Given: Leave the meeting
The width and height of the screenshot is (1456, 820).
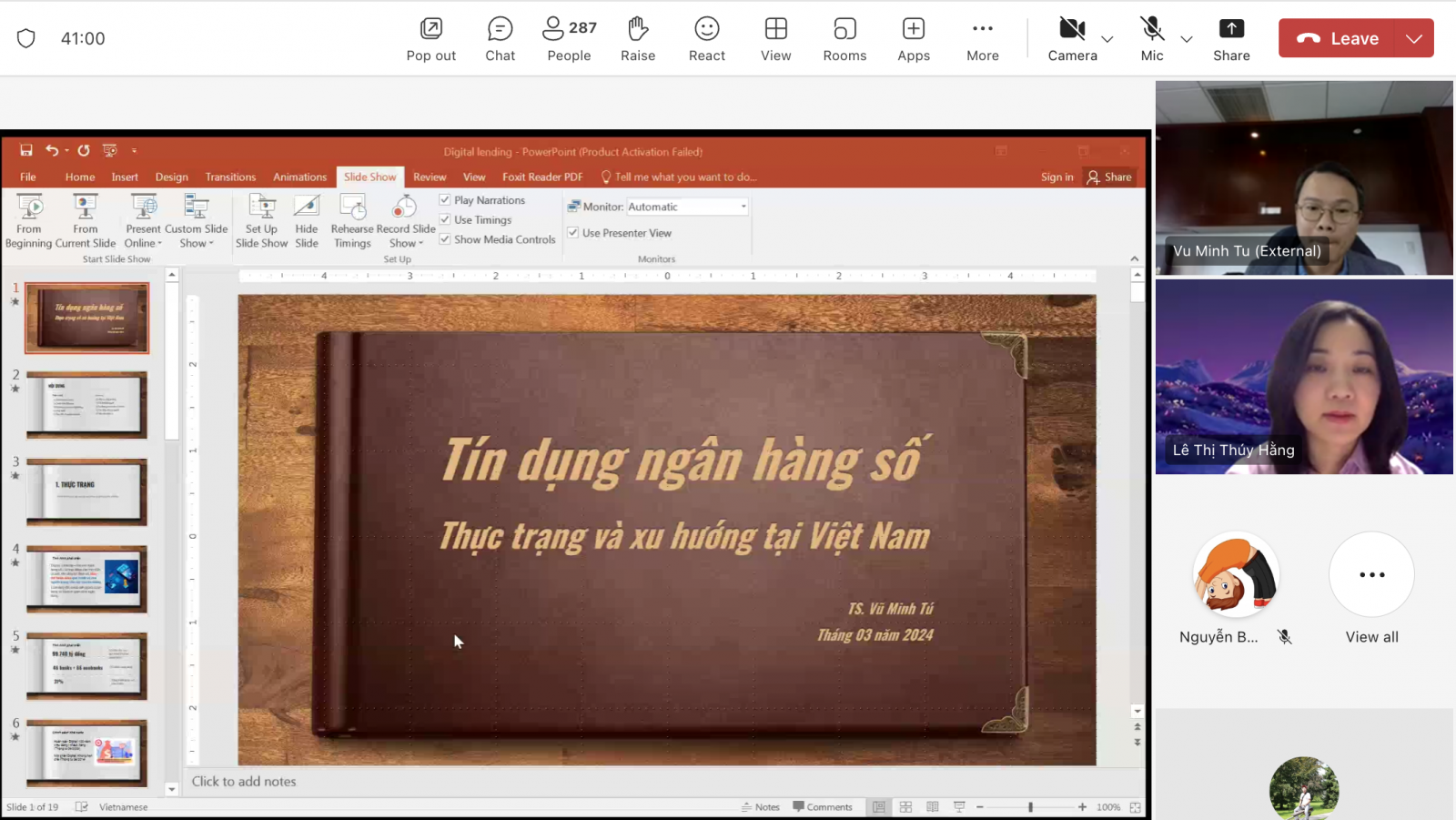Looking at the screenshot, I should click(x=1341, y=38).
